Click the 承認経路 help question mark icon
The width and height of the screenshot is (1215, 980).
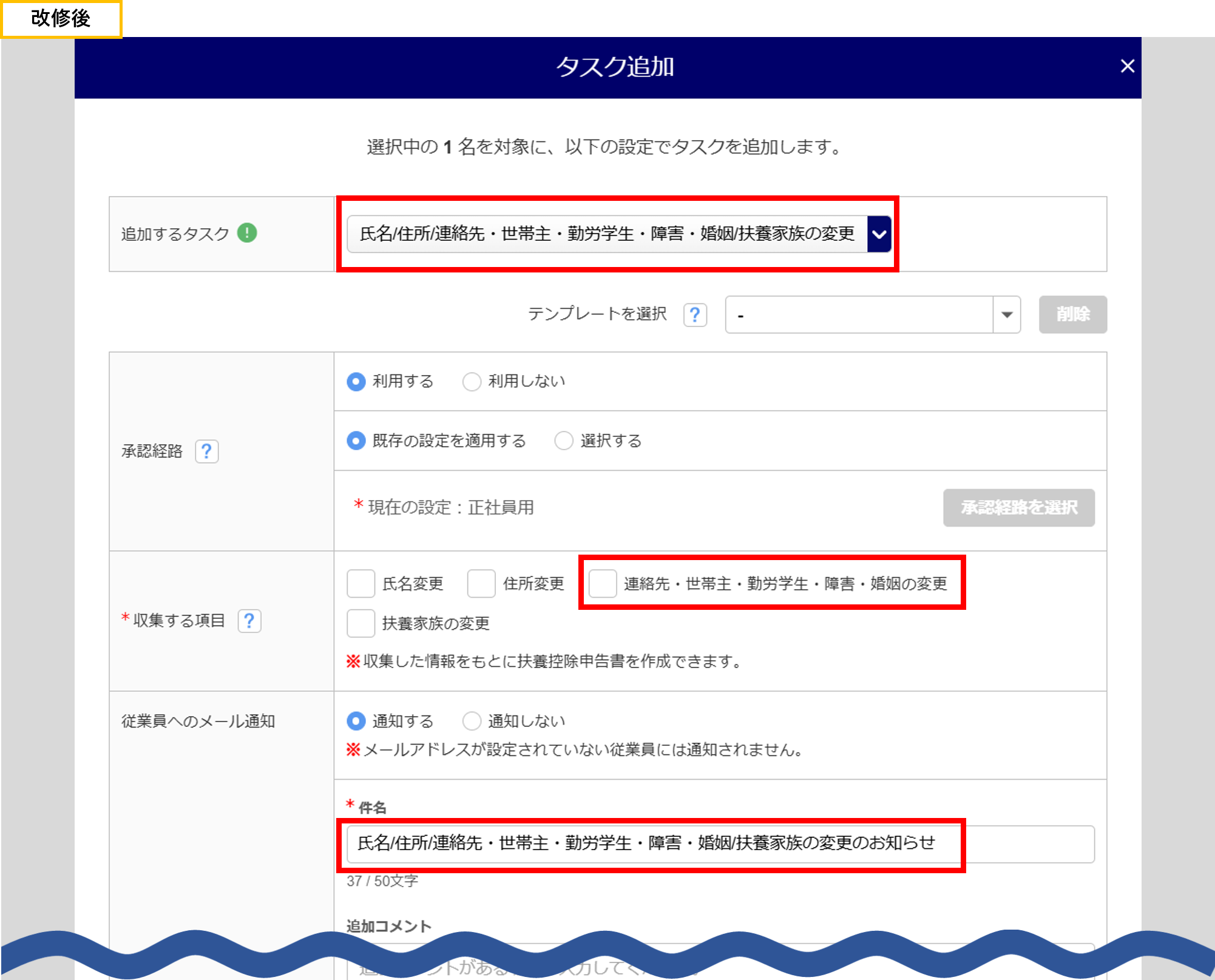point(206,451)
